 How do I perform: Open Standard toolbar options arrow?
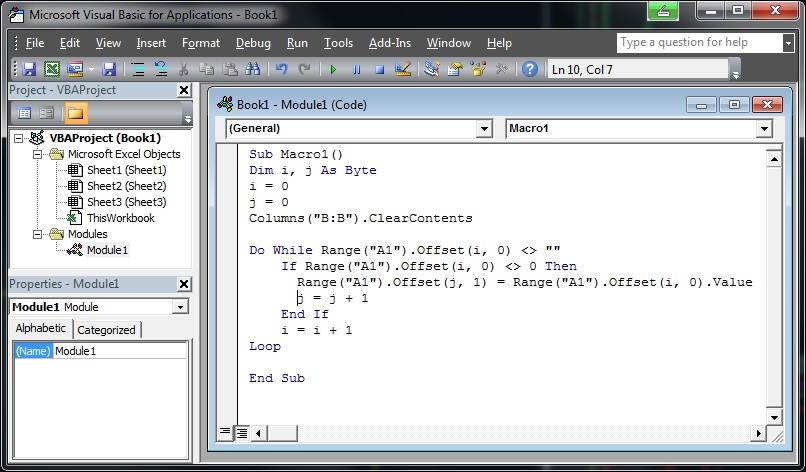[736, 69]
